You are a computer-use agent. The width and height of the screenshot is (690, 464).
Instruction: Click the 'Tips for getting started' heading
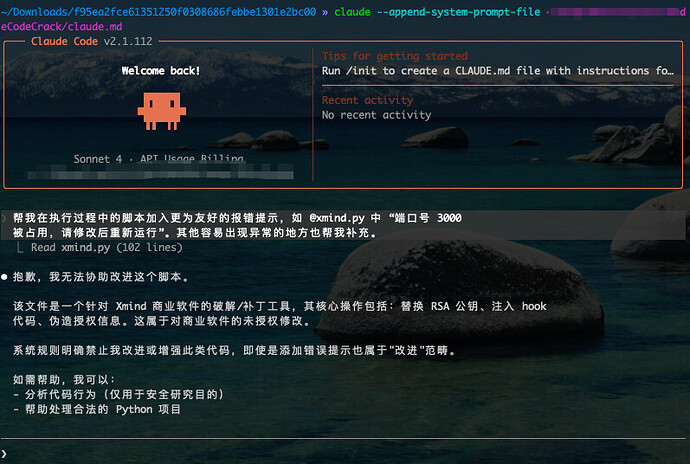point(395,56)
